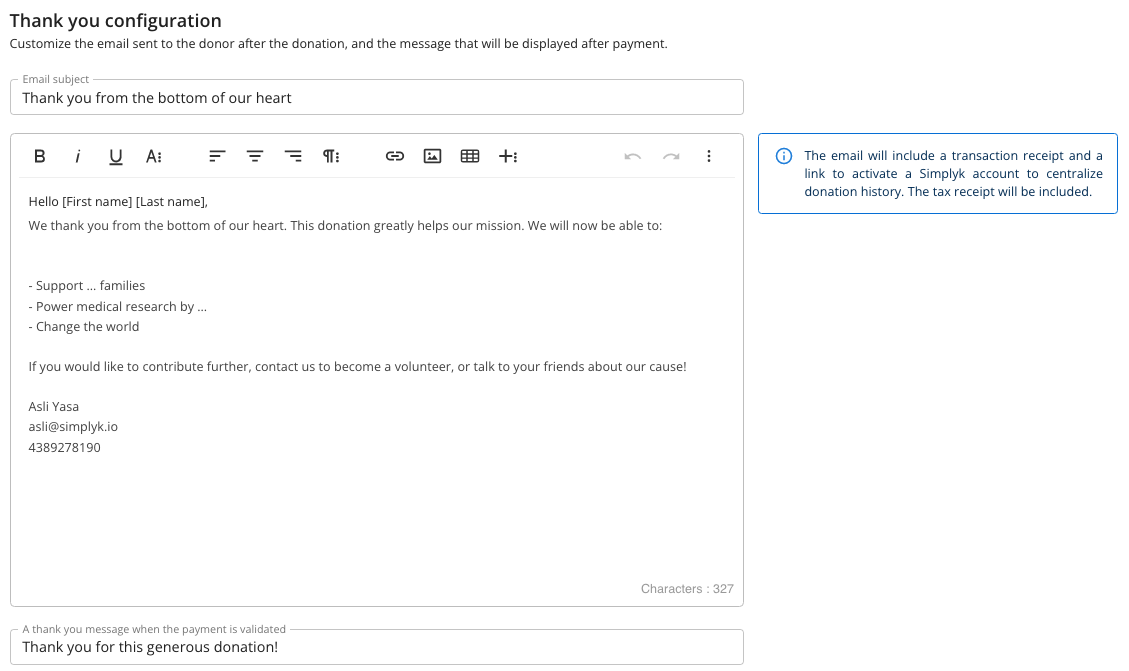Toggle bold formatting in the editor
This screenshot has height=671, width=1129.
[x=40, y=156]
